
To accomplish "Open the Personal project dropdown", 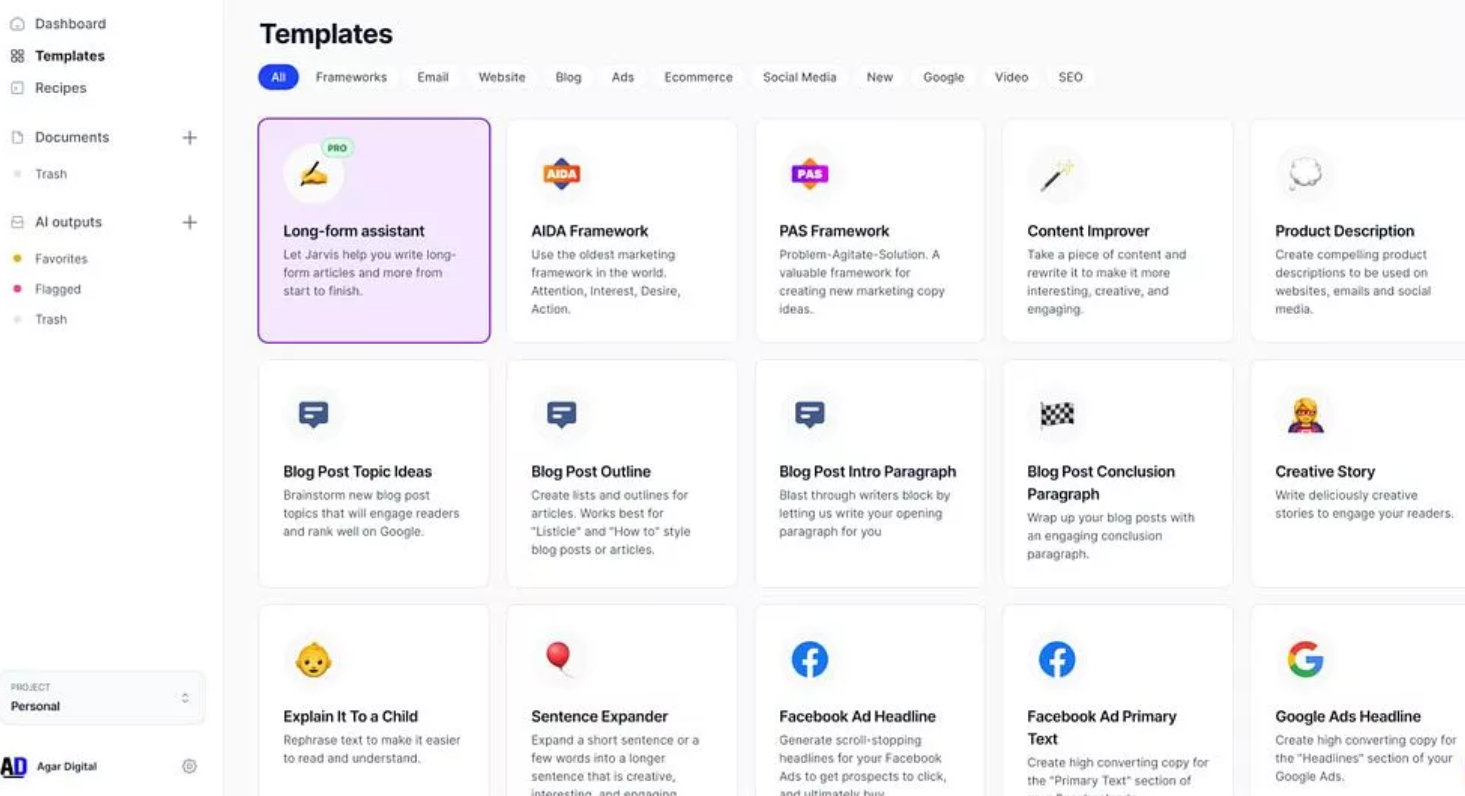I will click(103, 697).
